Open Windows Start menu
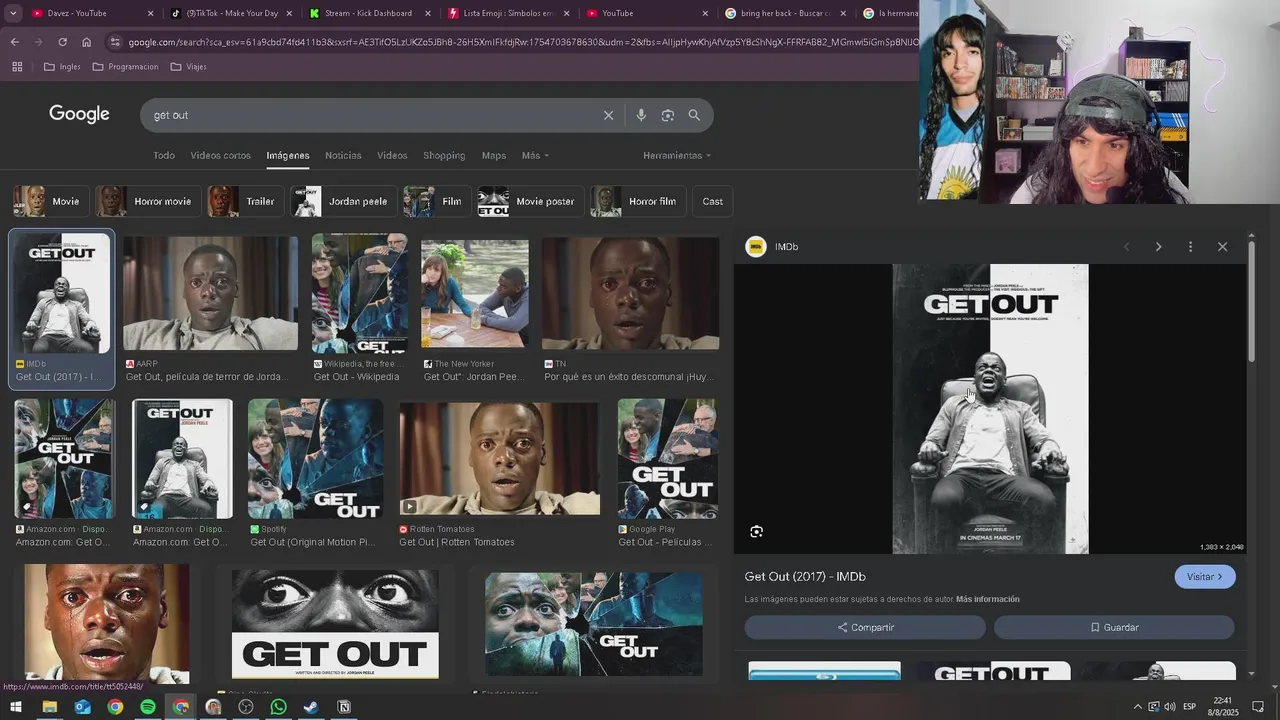Viewport: 1280px width, 720px height. click(x=16, y=707)
